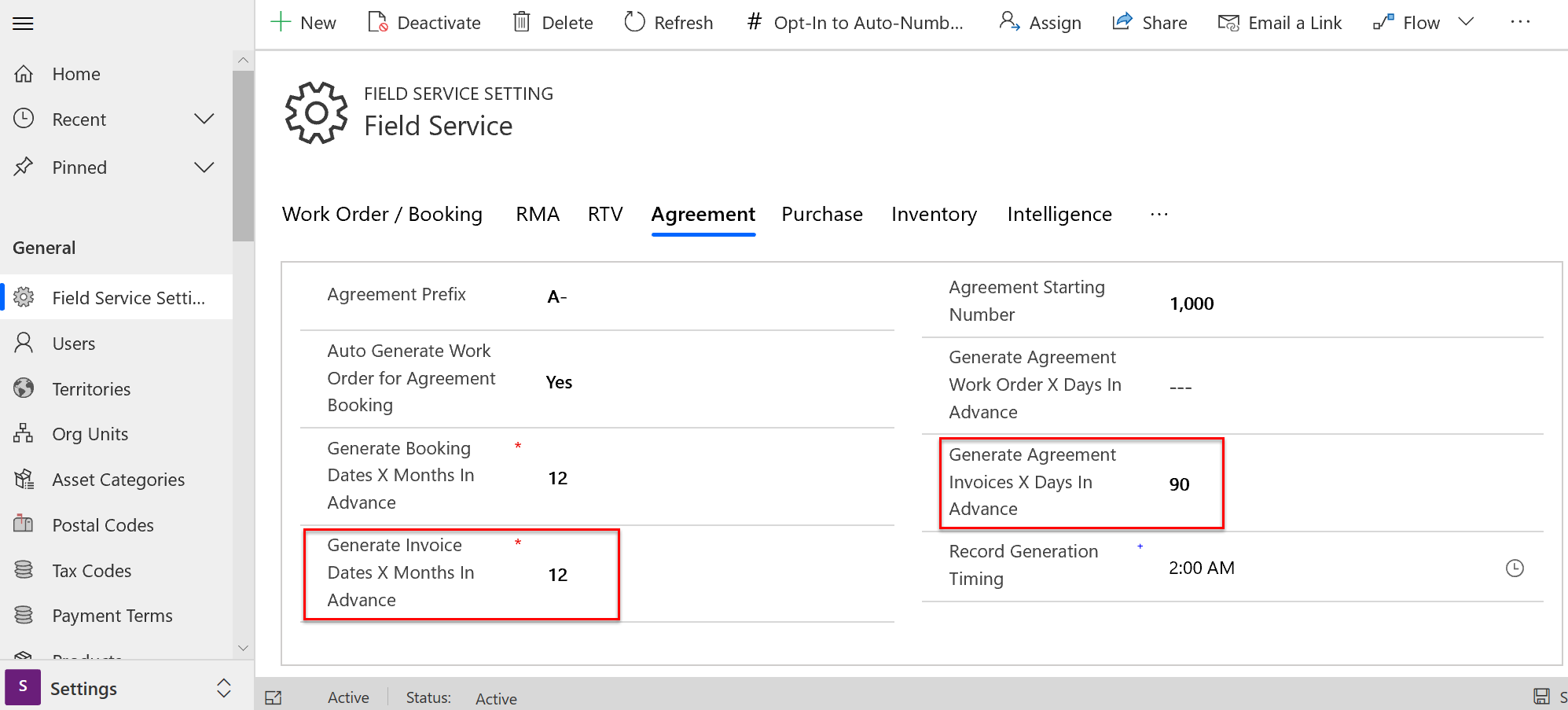
Task: Click the Delete trash can icon
Action: tap(522, 22)
